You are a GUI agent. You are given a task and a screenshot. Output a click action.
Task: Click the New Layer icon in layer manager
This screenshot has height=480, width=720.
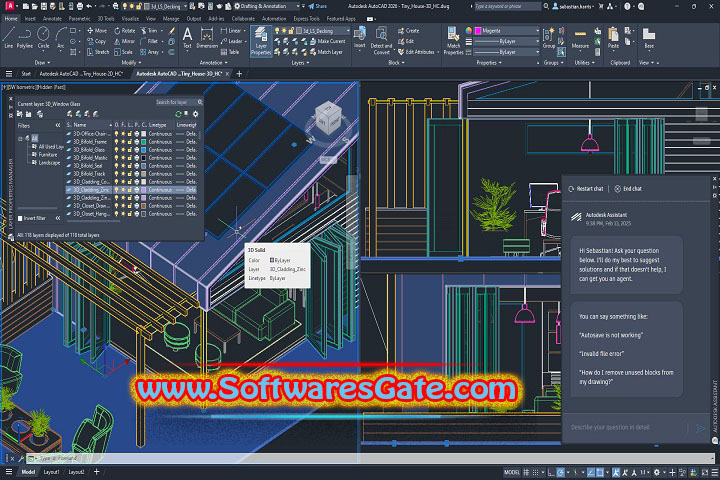click(x=69, y=114)
